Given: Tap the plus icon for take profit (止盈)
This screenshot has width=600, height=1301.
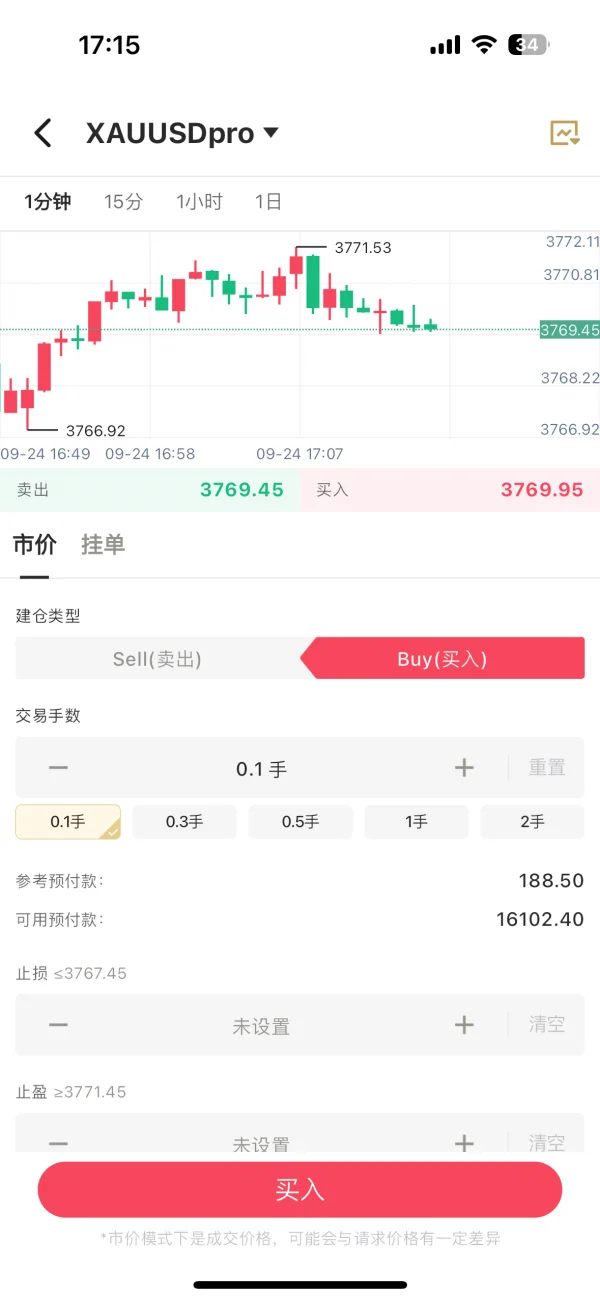Looking at the screenshot, I should [x=464, y=1143].
